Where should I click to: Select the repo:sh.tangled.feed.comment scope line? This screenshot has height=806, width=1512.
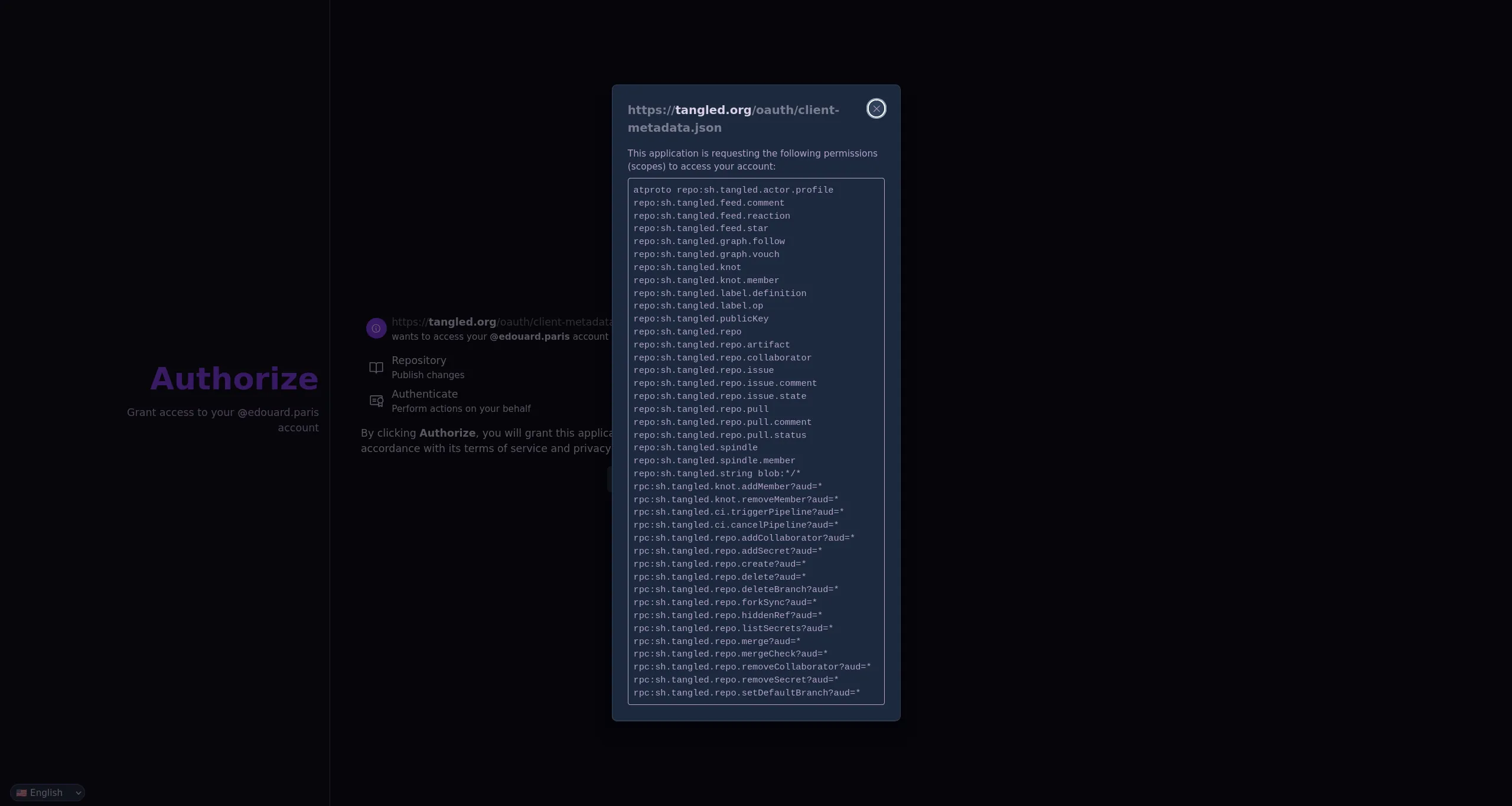709,203
